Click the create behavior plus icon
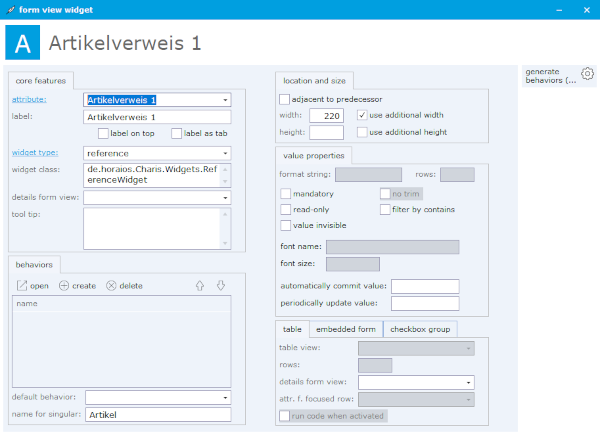The image size is (600, 435). pos(65,286)
